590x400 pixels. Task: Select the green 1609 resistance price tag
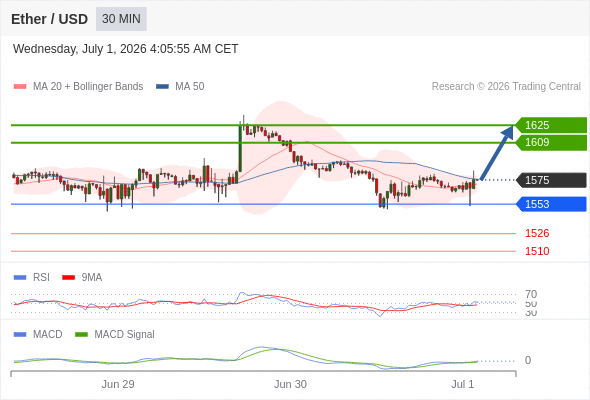coord(551,143)
